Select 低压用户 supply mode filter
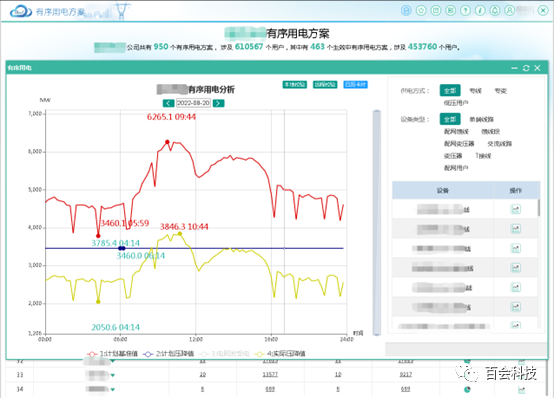Screen dimensions: 554x398 [456, 103]
